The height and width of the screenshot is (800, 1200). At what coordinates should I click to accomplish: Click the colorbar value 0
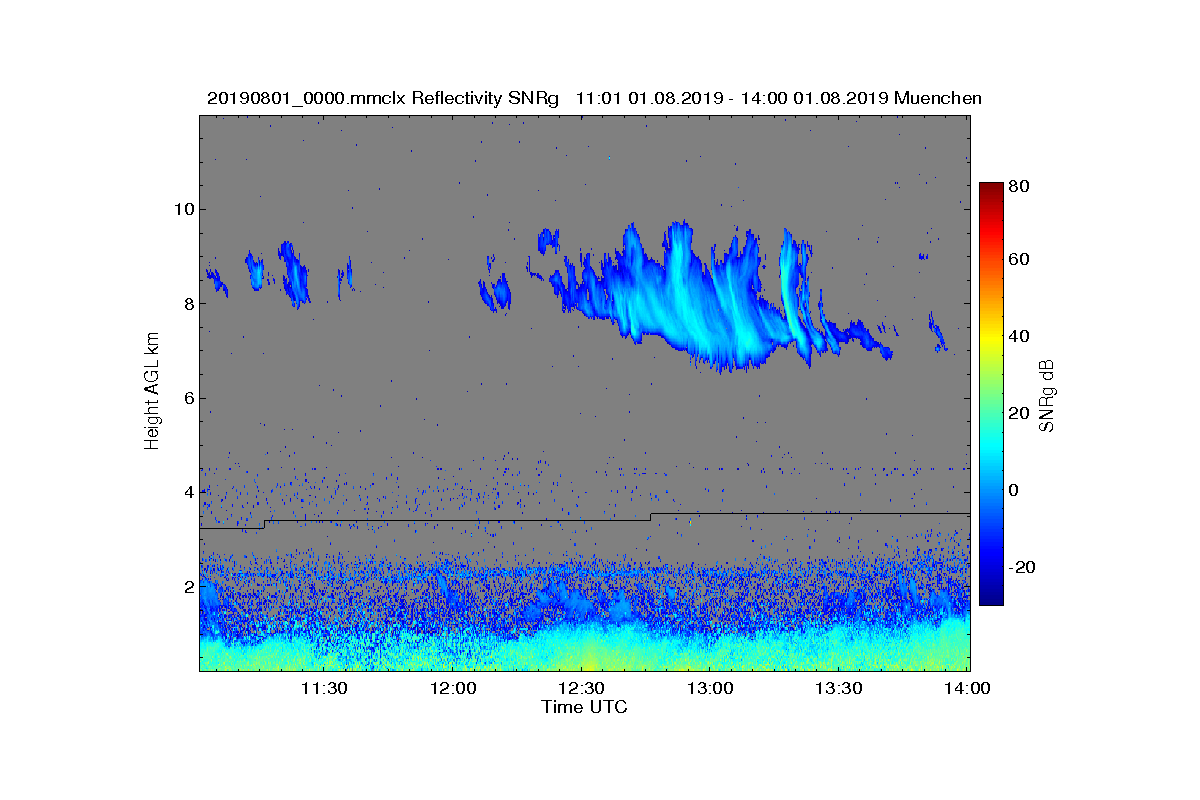(x=1015, y=490)
